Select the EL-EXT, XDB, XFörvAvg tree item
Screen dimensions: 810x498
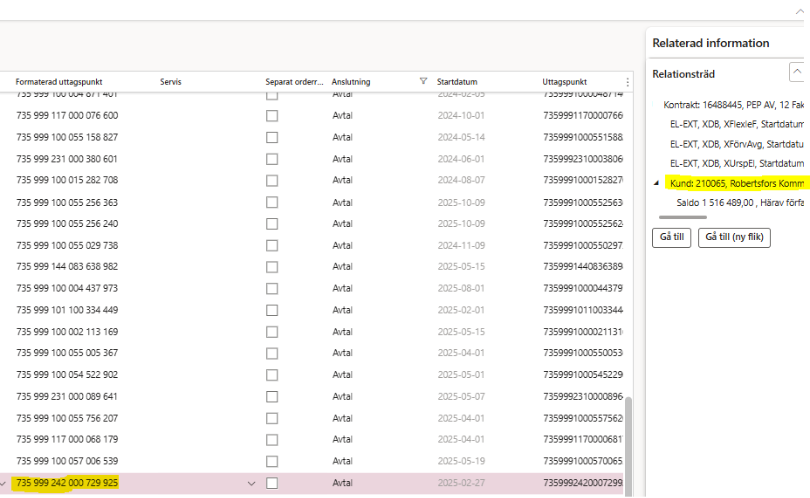(736, 143)
